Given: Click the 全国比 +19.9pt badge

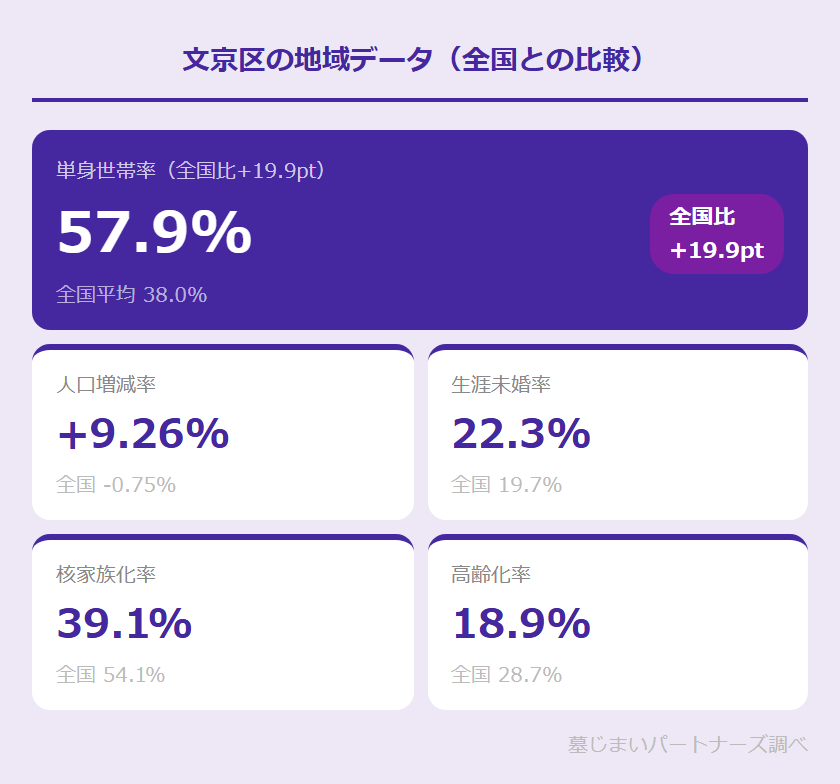Looking at the screenshot, I should coord(716,234).
